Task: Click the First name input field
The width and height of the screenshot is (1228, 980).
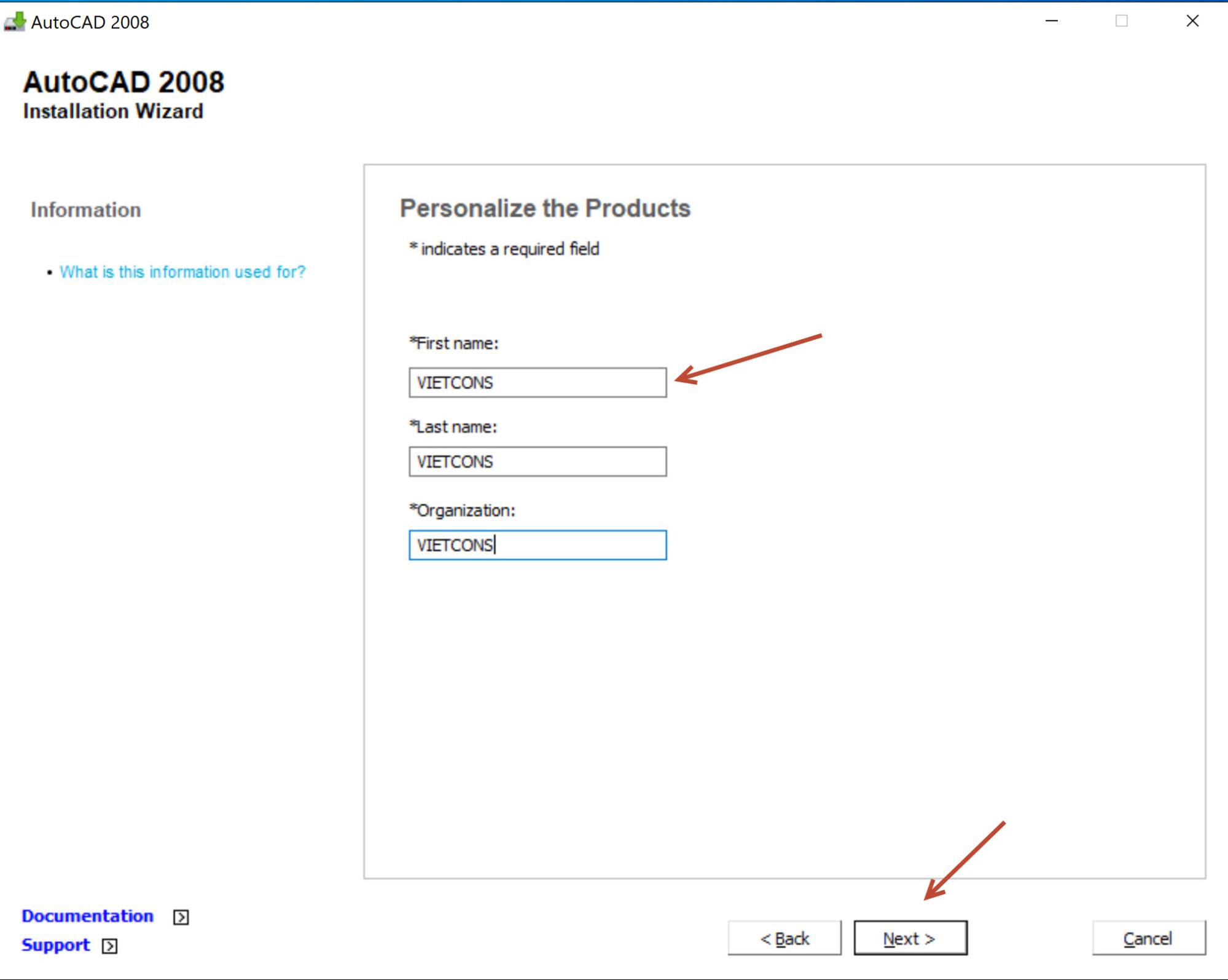Action: point(538,383)
